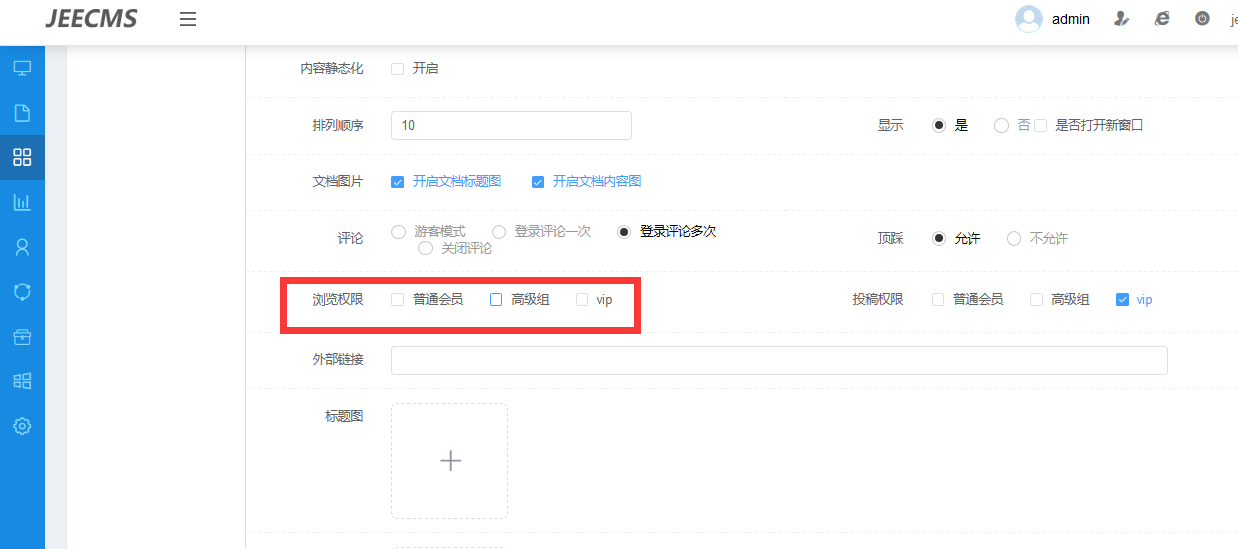Uncheck vip under 投稿权限
This screenshot has height=549, width=1238.
(1122, 299)
